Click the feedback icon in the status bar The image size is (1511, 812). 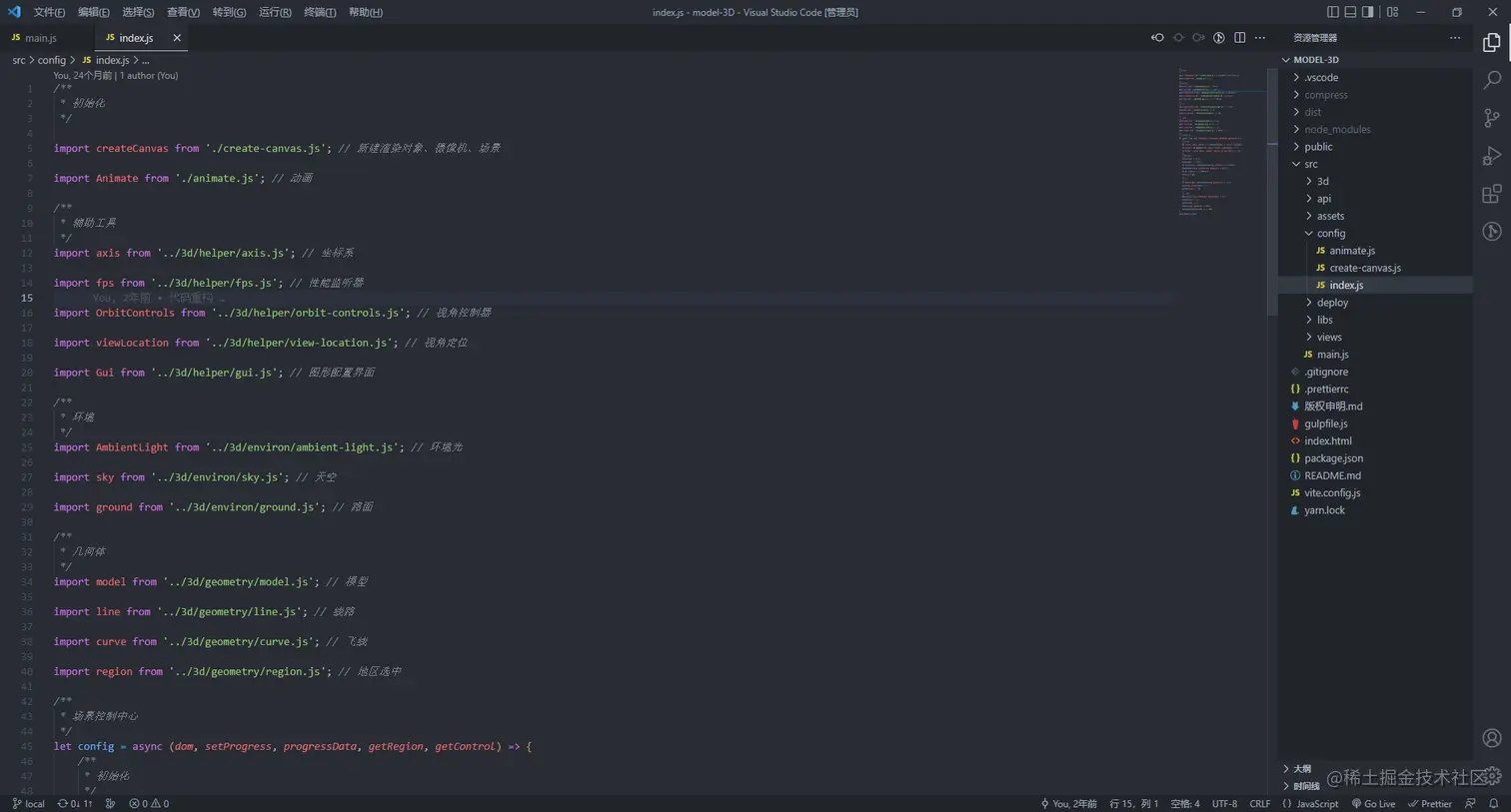1470,804
